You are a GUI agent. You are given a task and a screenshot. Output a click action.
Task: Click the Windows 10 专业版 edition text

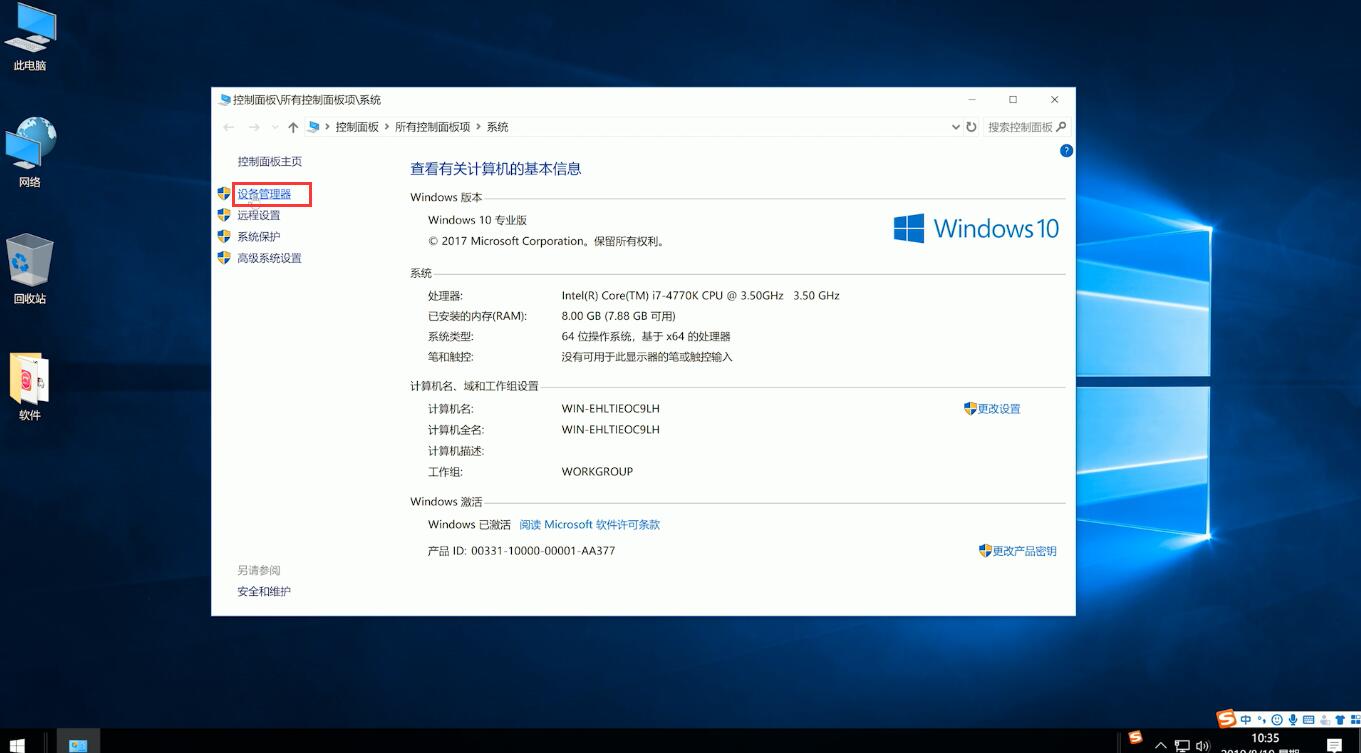pos(477,220)
